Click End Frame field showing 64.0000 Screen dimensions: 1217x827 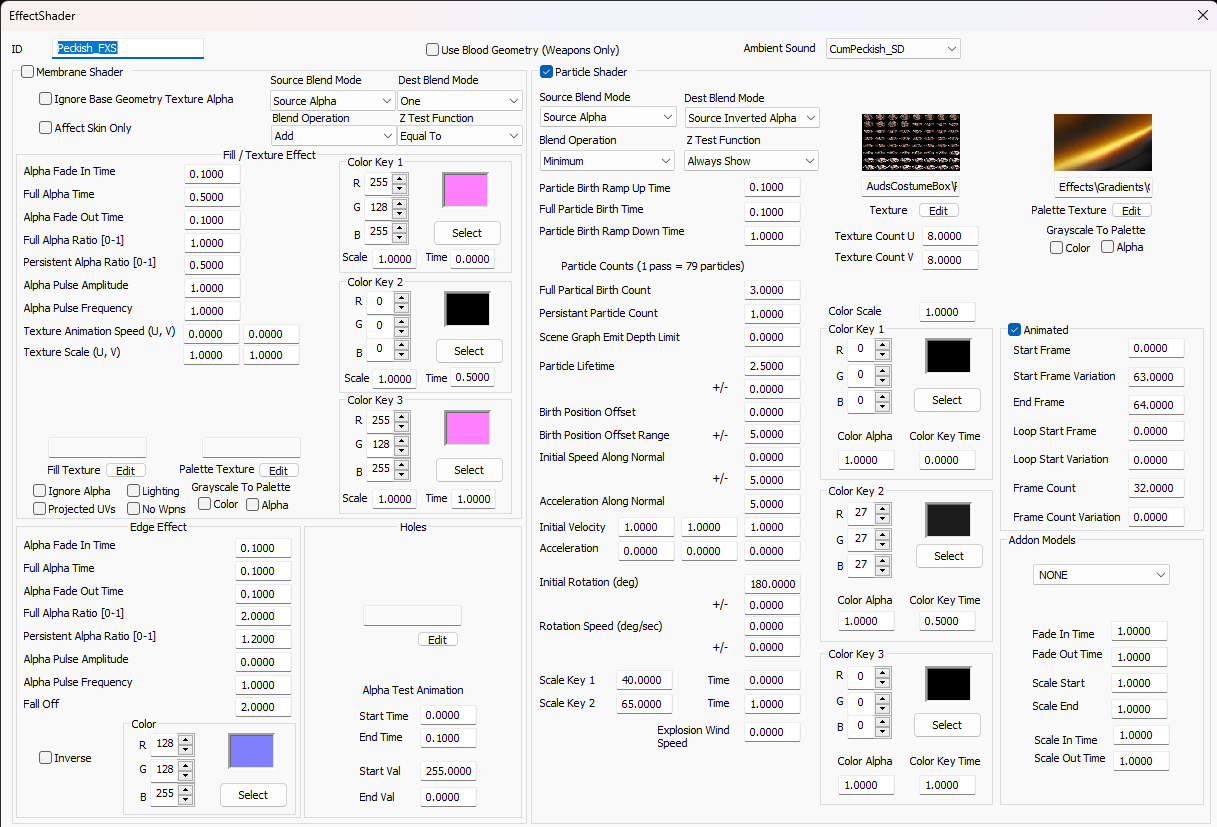click(1156, 406)
